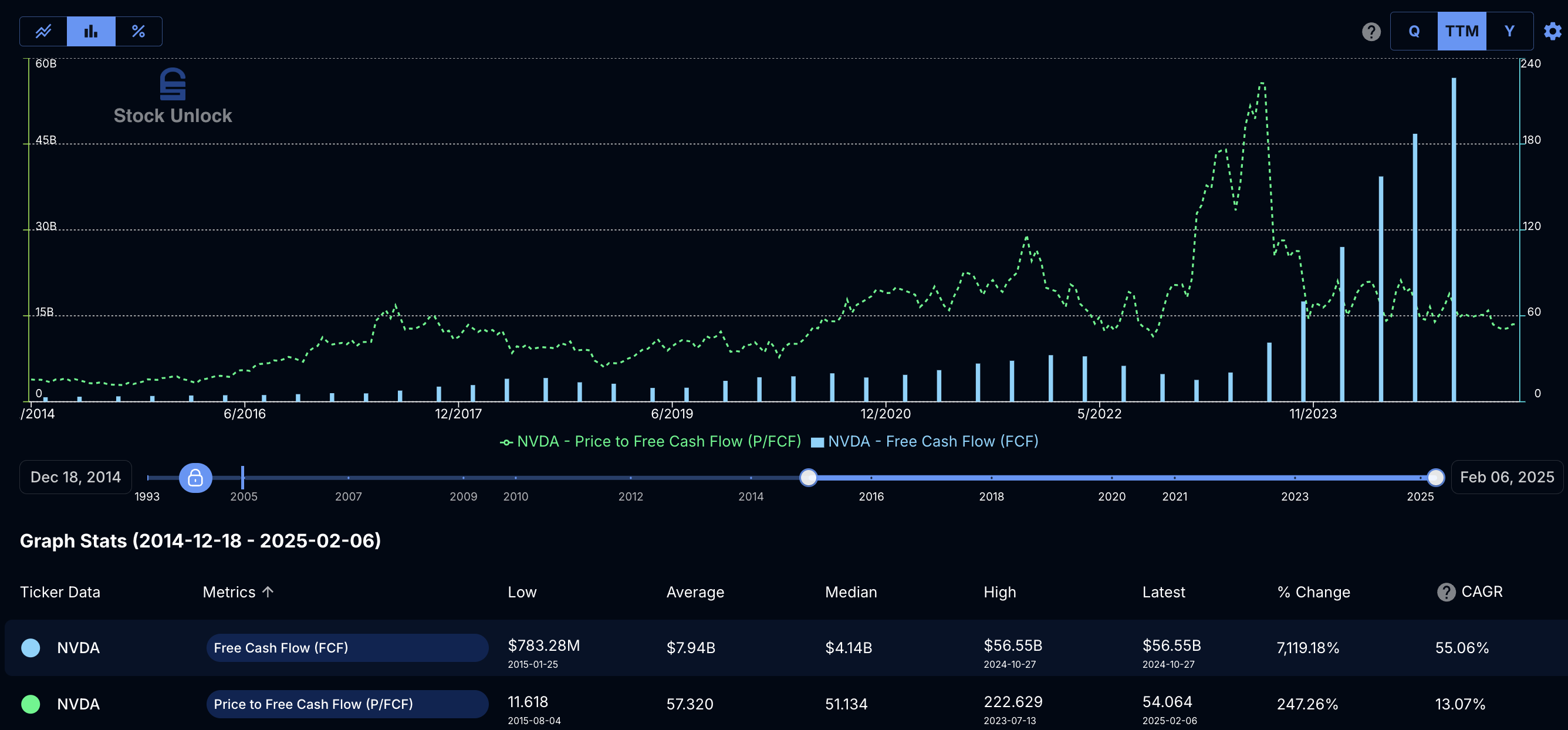Open chart settings gear icon
This screenshot has height=730, width=1568.
1552,31
